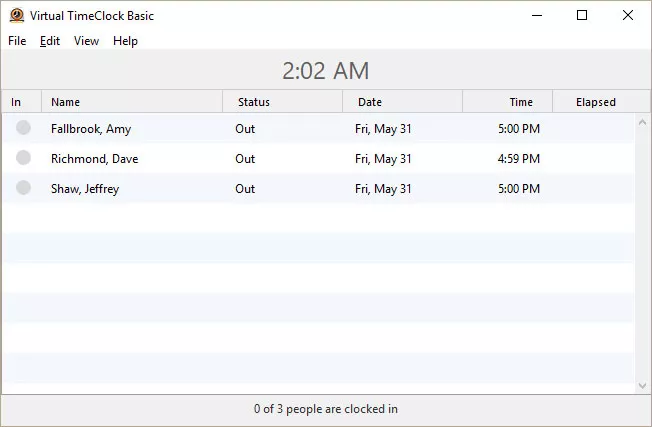This screenshot has width=652, height=427.
Task: Maximize the Virtual TimeClock window
Action: (582, 15)
